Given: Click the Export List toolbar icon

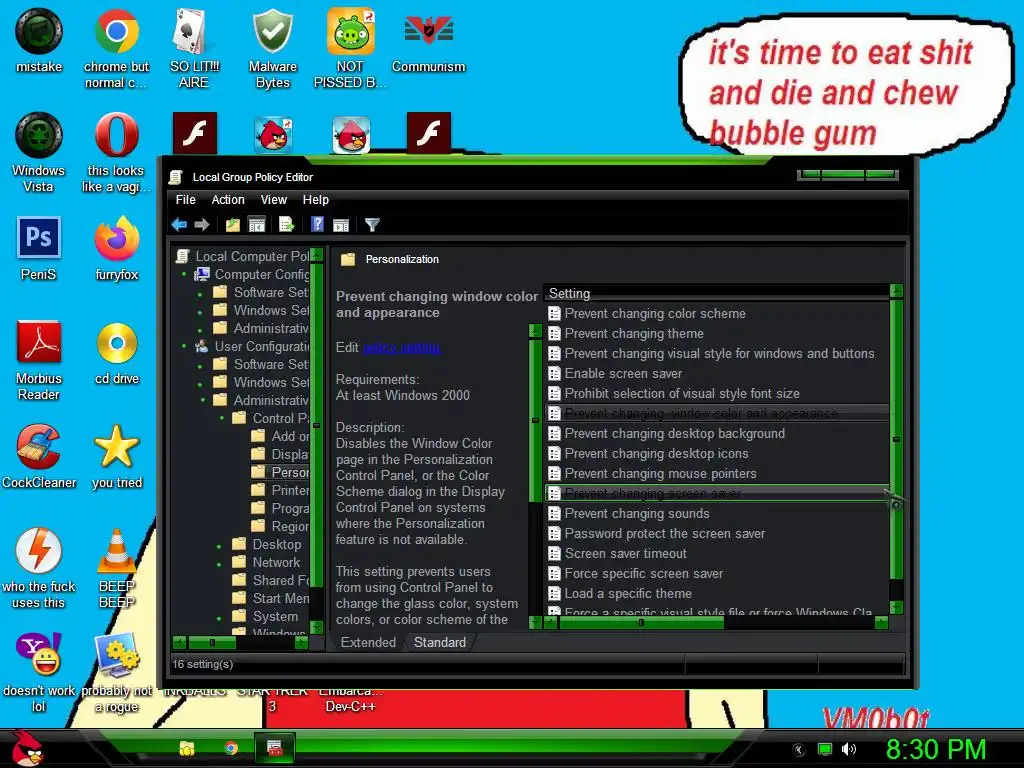Looking at the screenshot, I should [x=287, y=225].
